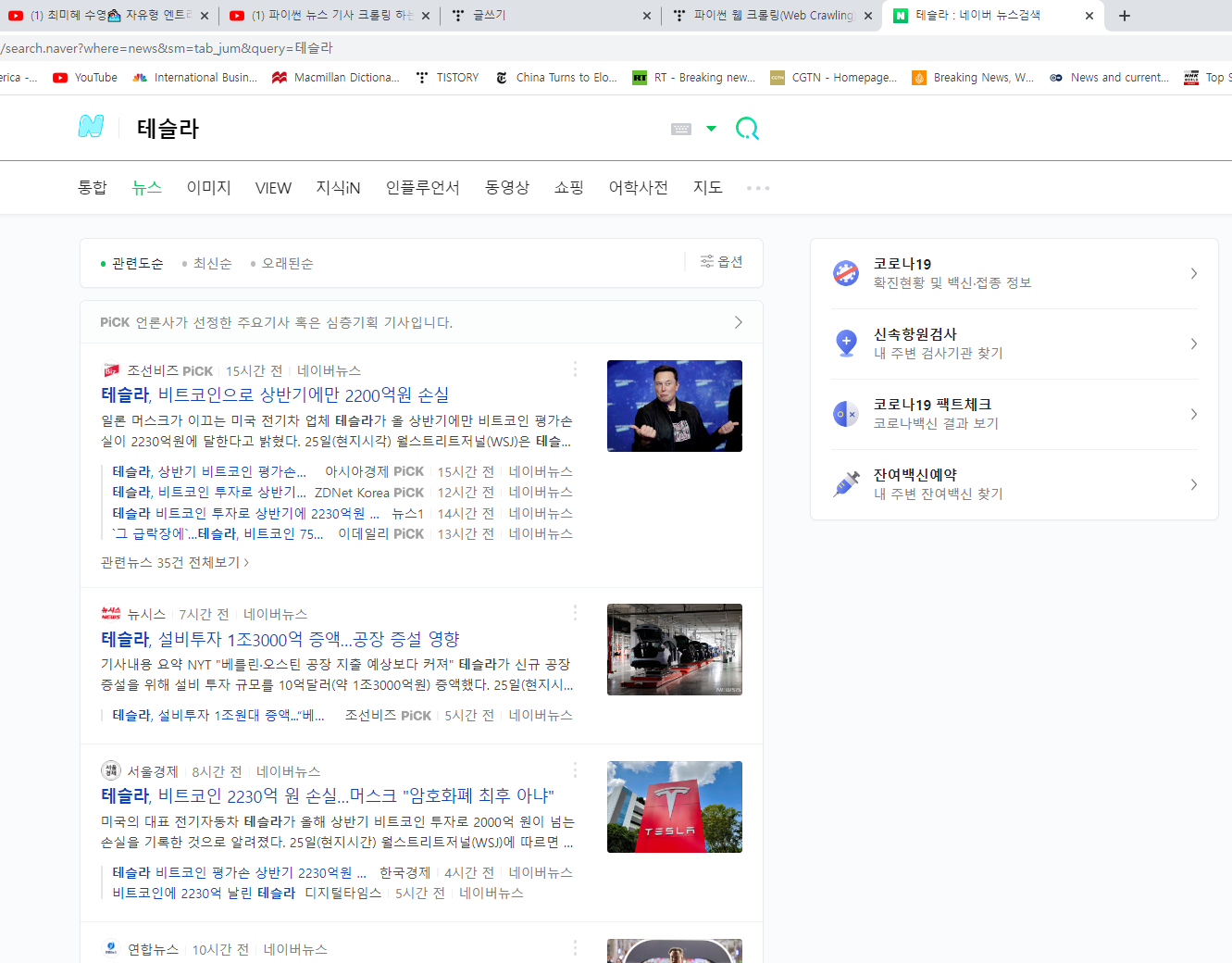The height and width of the screenshot is (963, 1232).
Task: Open the Elon Musk article thumbnail
Action: point(675,406)
